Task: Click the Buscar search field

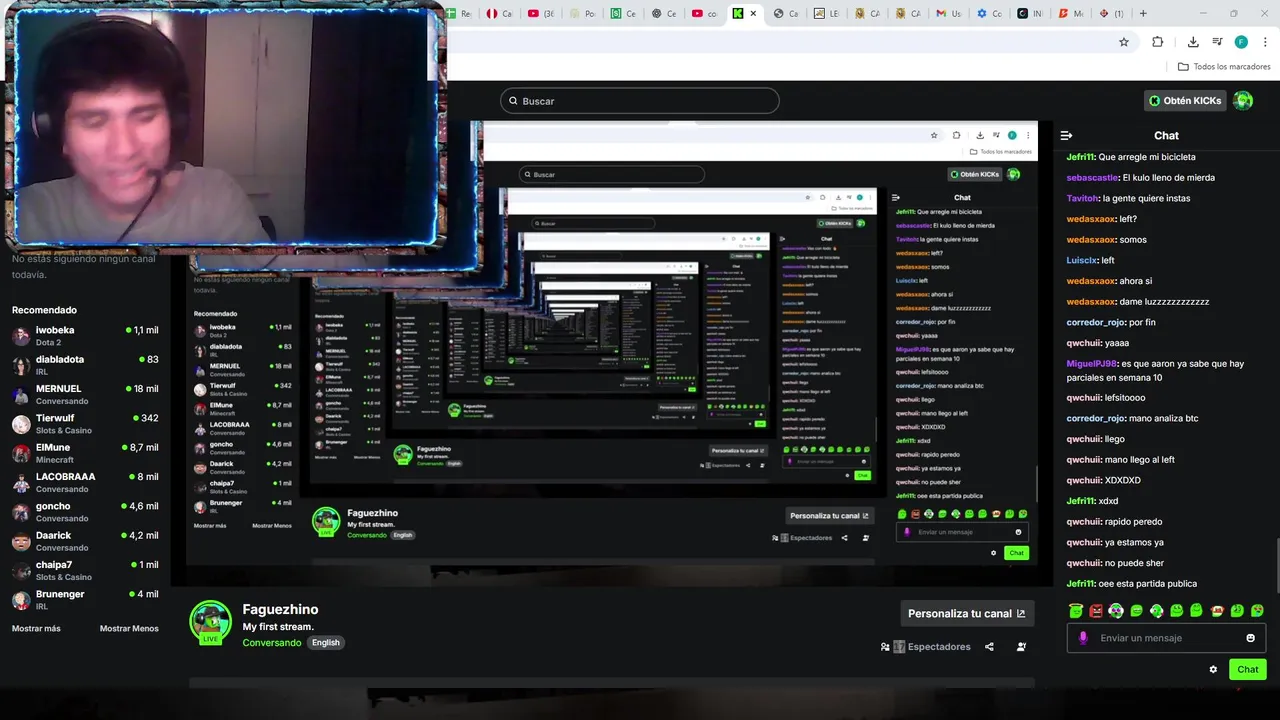Action: click(640, 101)
